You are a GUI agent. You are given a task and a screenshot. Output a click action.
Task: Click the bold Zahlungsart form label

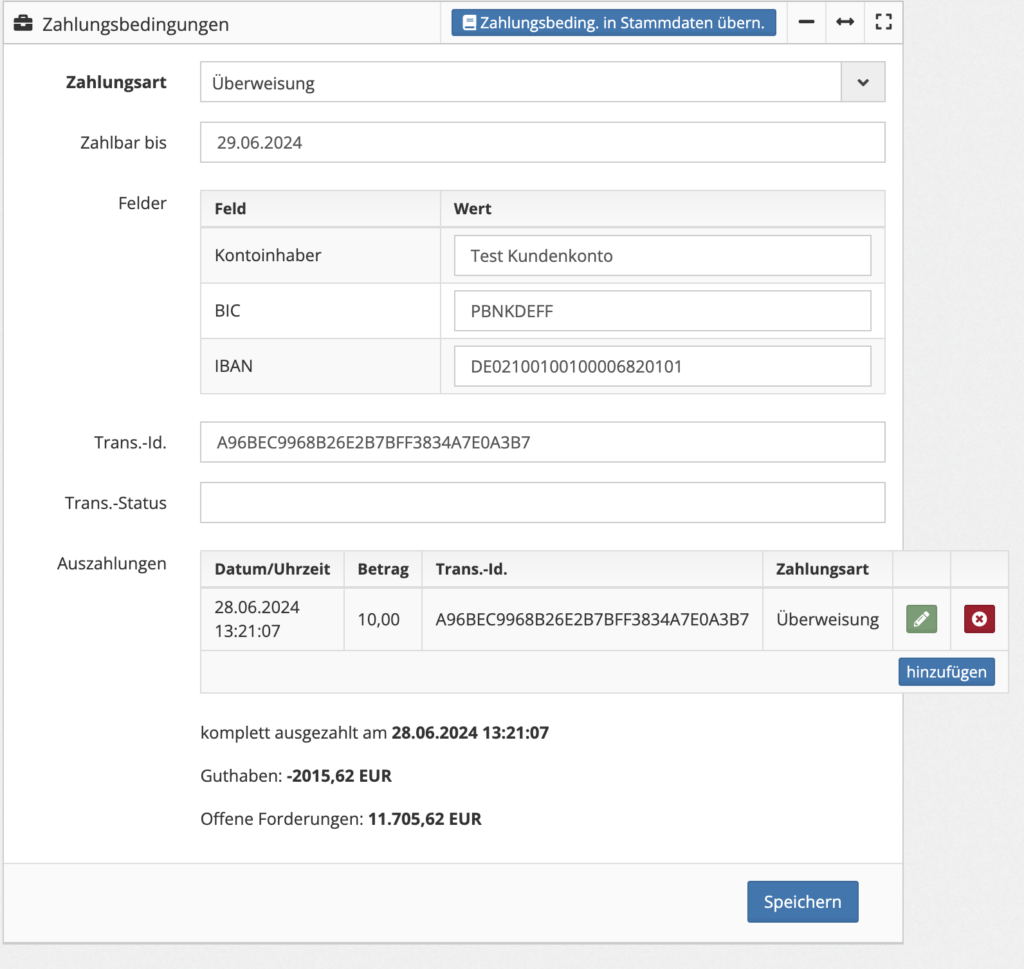pos(116,82)
